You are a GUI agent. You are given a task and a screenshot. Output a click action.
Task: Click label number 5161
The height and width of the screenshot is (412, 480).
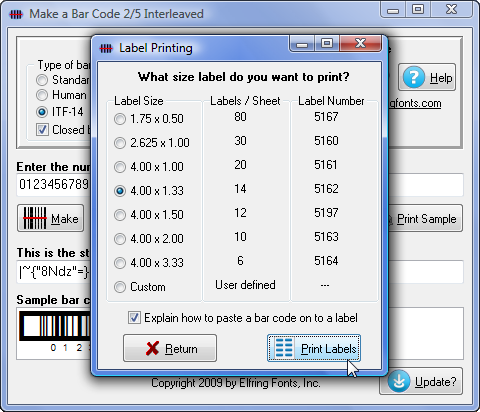[x=326, y=165]
